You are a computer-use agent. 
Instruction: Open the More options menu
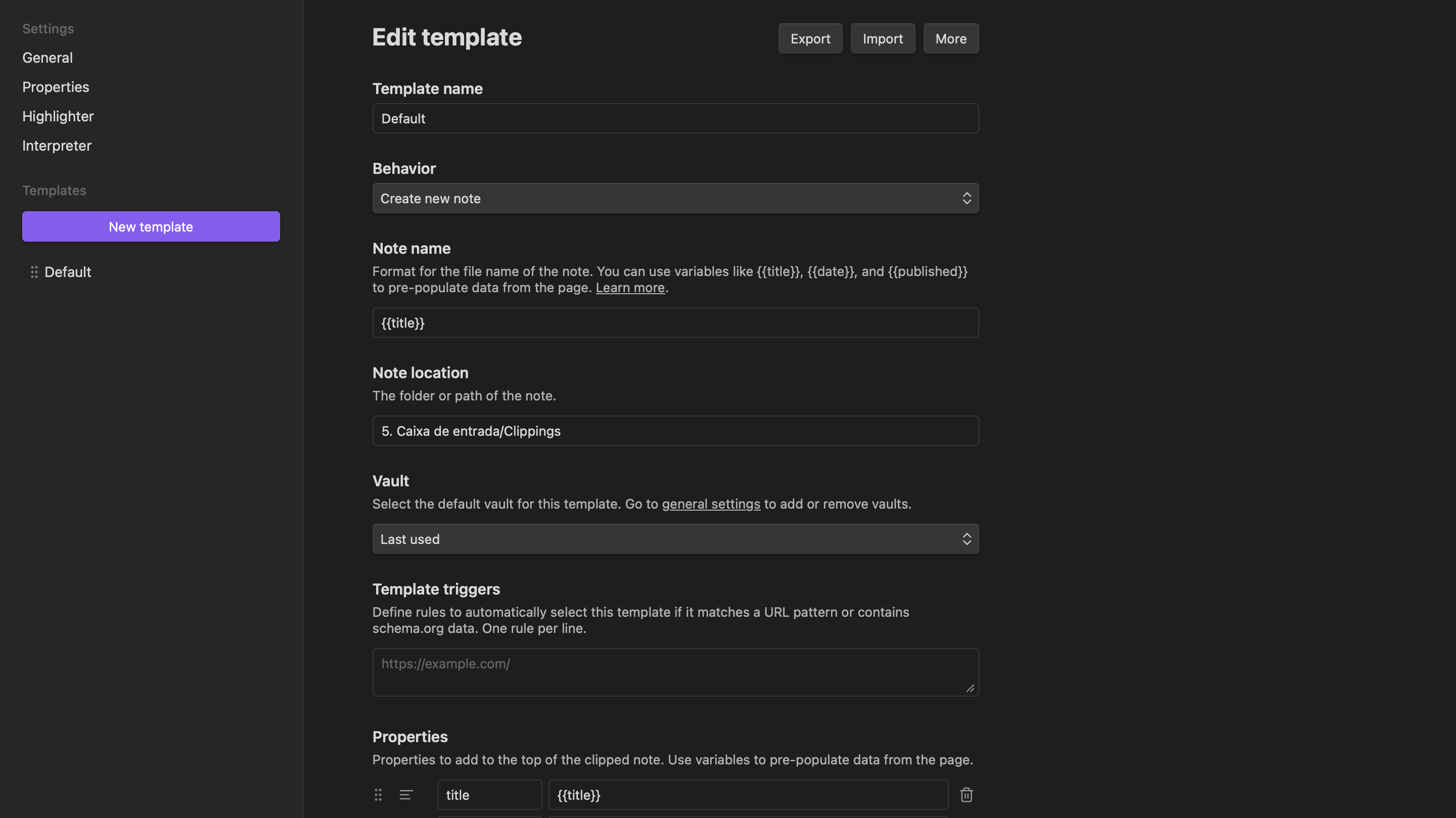(x=950, y=38)
